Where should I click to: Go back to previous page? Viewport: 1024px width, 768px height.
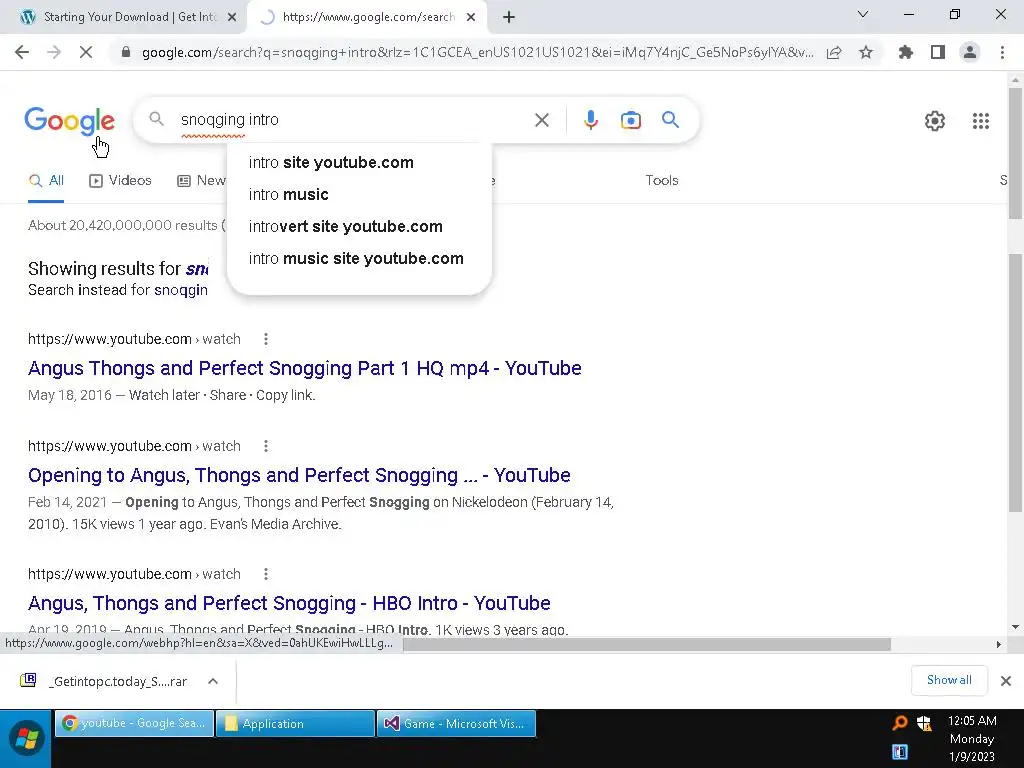pyautogui.click(x=22, y=52)
